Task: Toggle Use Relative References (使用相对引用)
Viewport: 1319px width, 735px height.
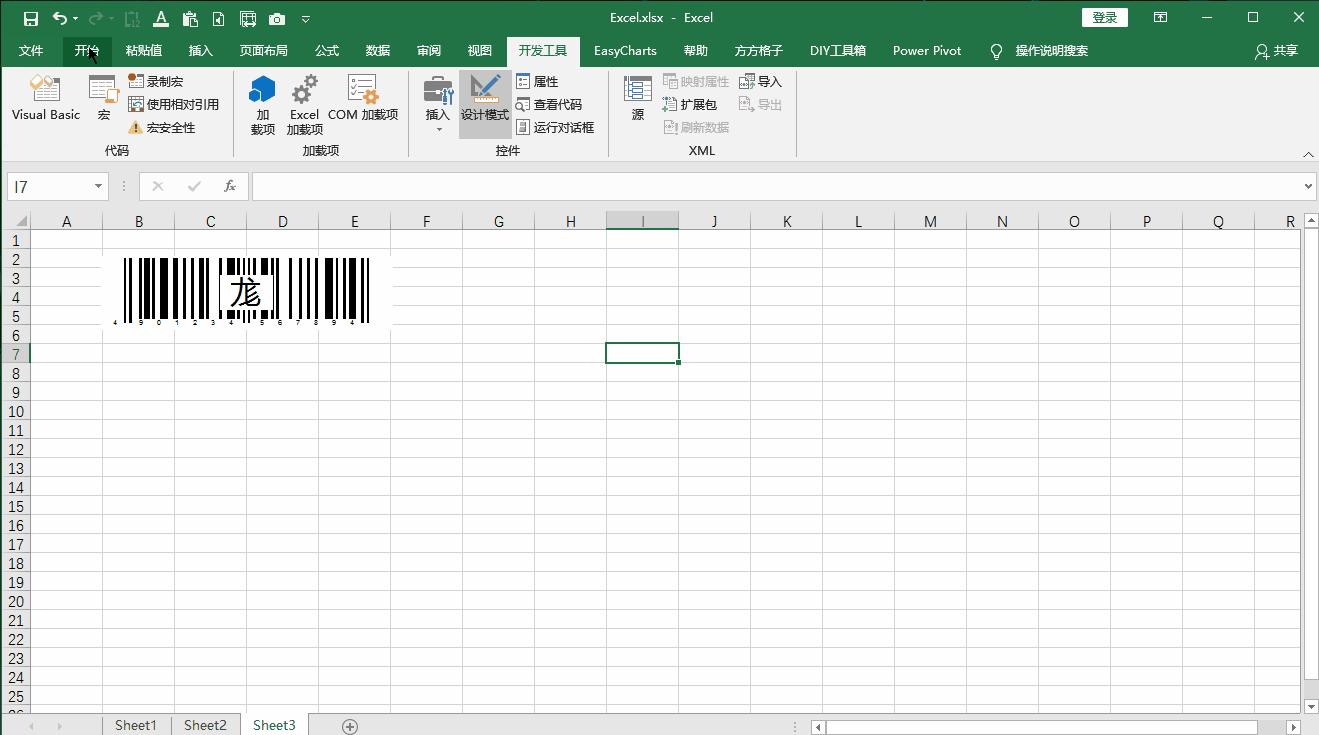Action: [174, 105]
